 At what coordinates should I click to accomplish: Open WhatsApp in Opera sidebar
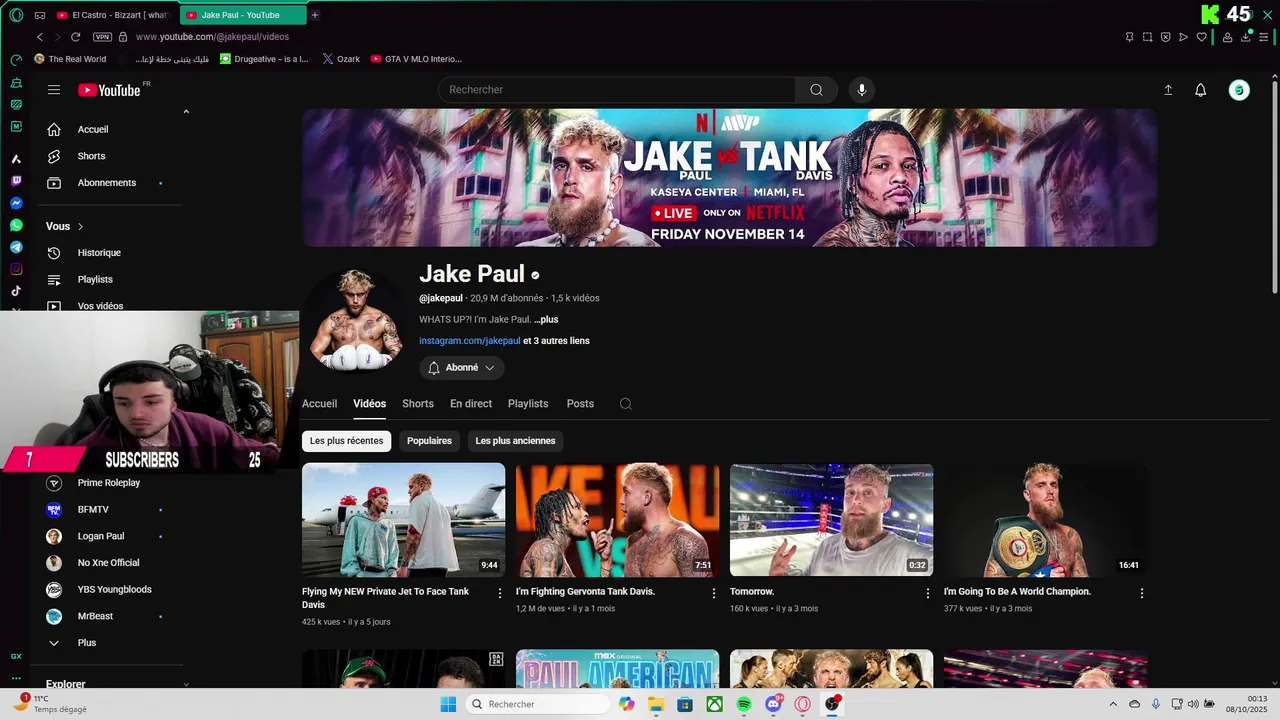click(16, 225)
